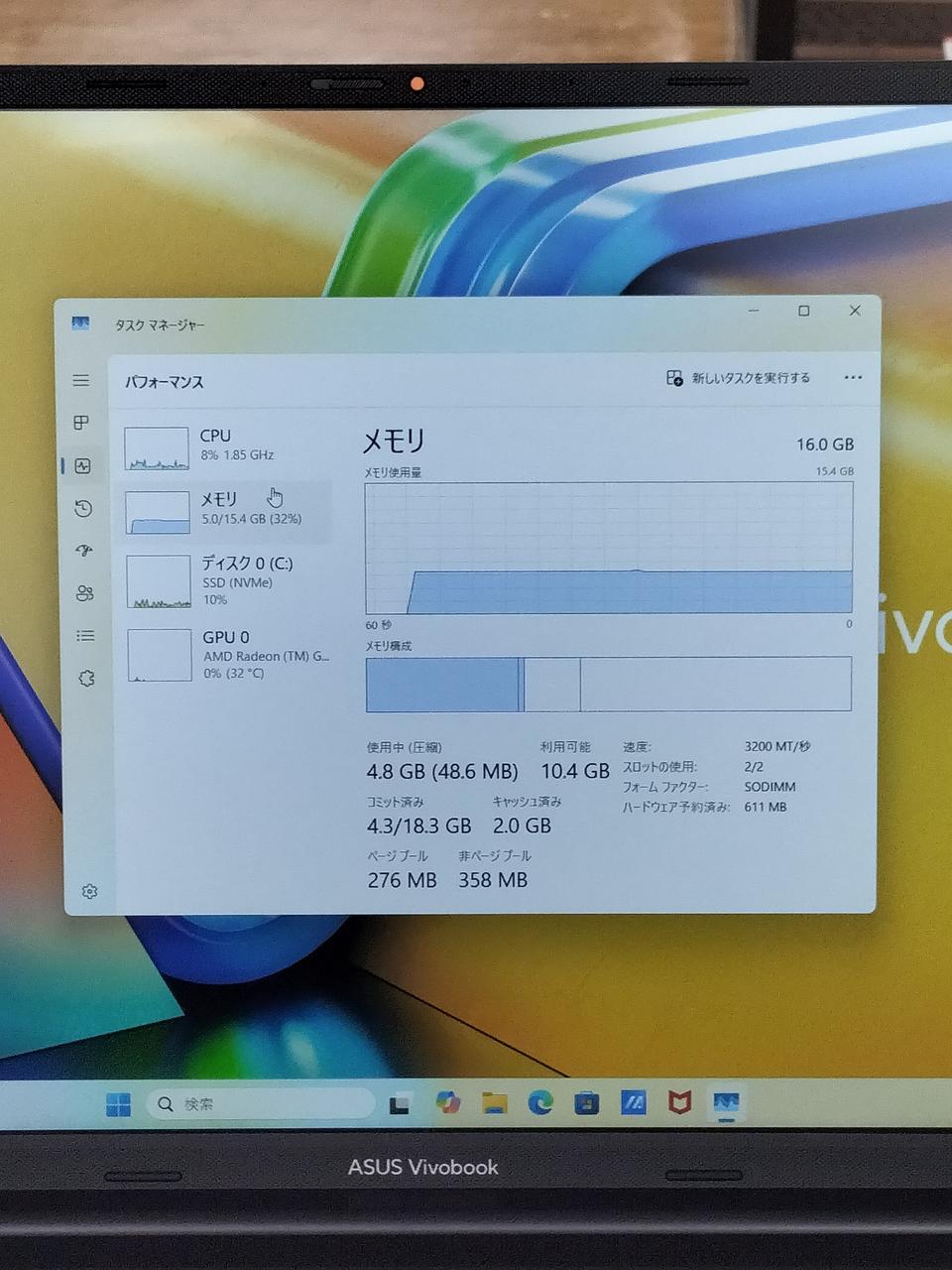Select the CPU performance item
This screenshot has height=1270, width=952.
226,446
